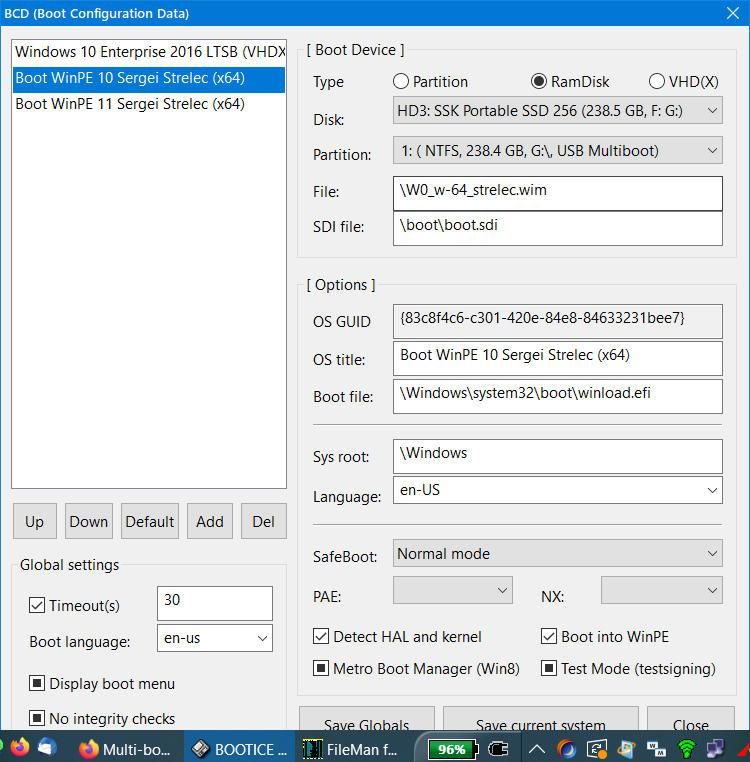Viewport: 750px width, 762px height.
Task: Open the Firefox icon pinned on taskbar
Action: coord(20,747)
